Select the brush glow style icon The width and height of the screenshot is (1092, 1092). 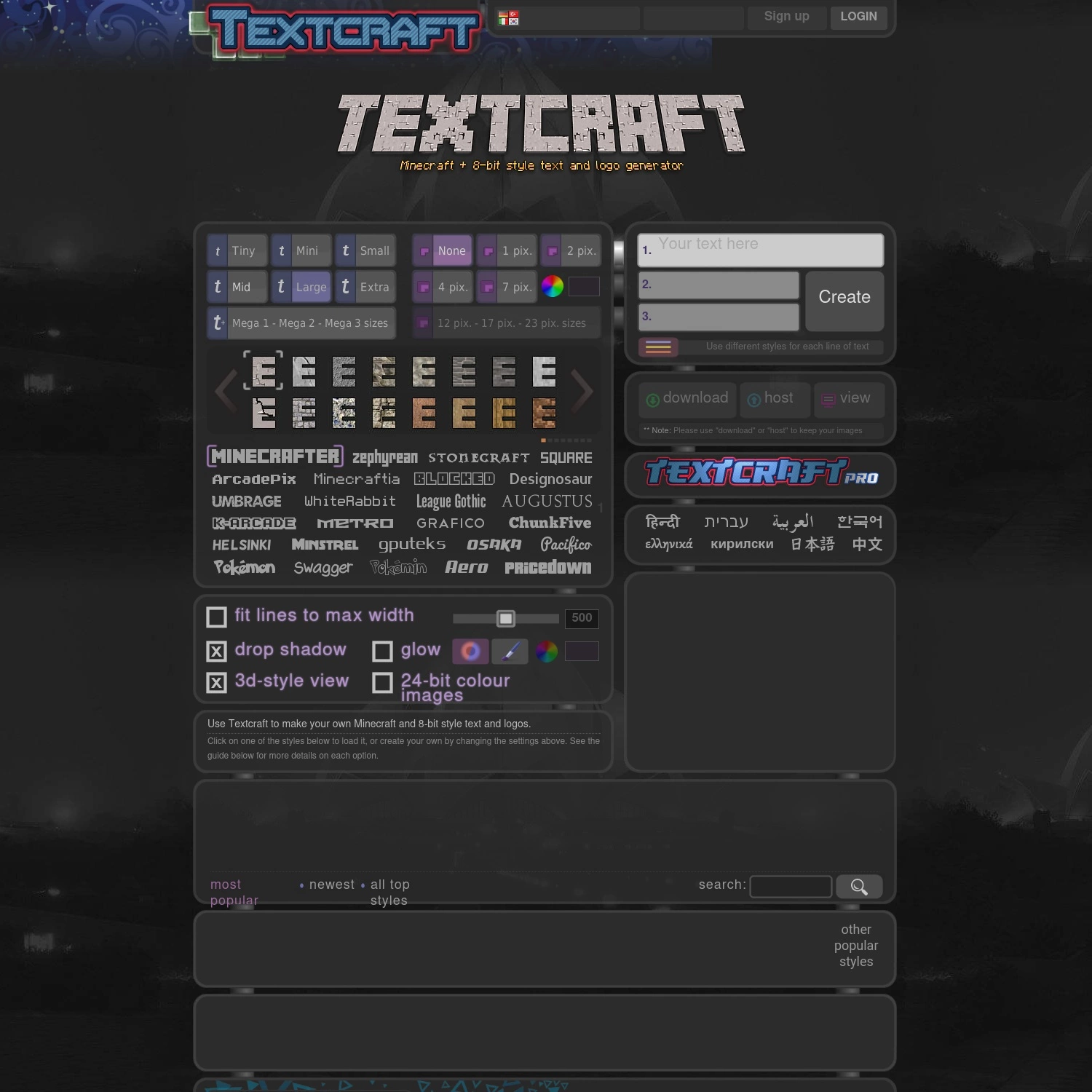510,651
